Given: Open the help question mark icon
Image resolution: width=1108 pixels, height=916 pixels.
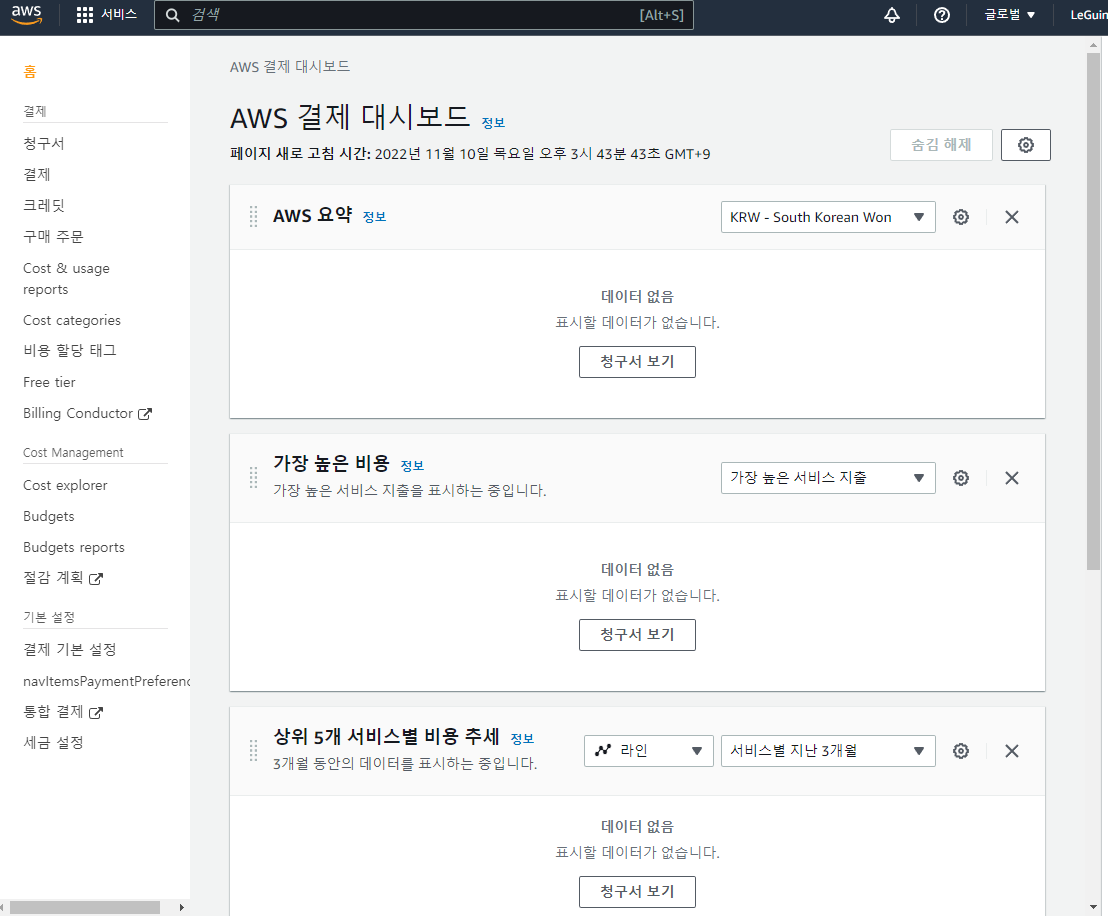Looking at the screenshot, I should 941,15.
